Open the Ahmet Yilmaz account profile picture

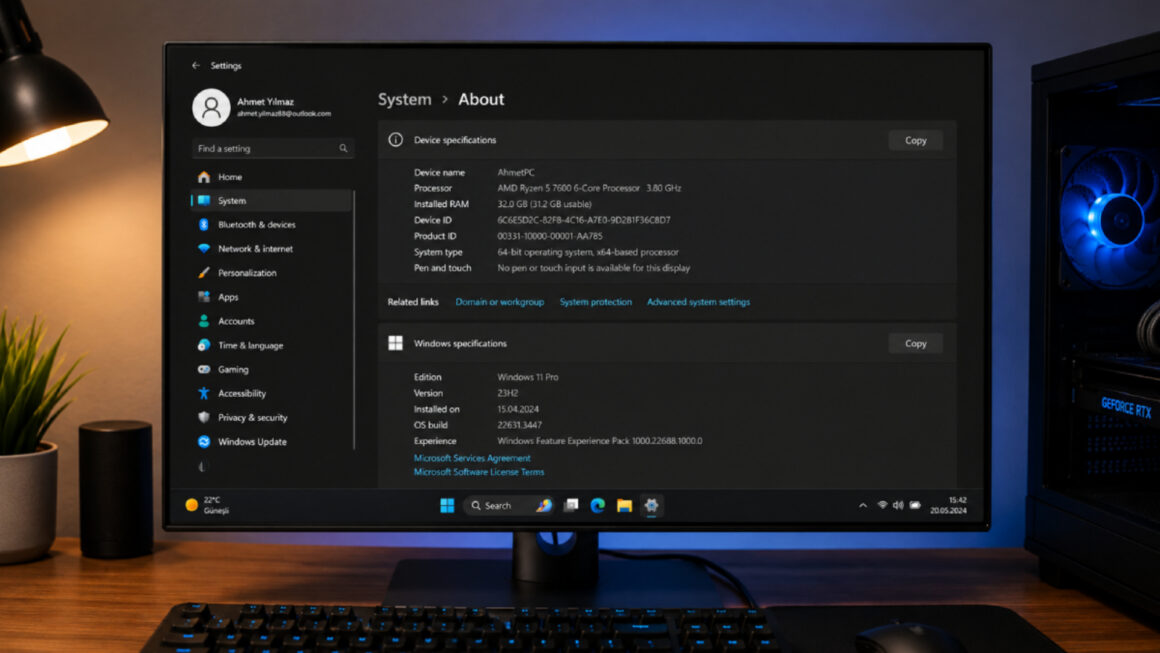(x=212, y=107)
